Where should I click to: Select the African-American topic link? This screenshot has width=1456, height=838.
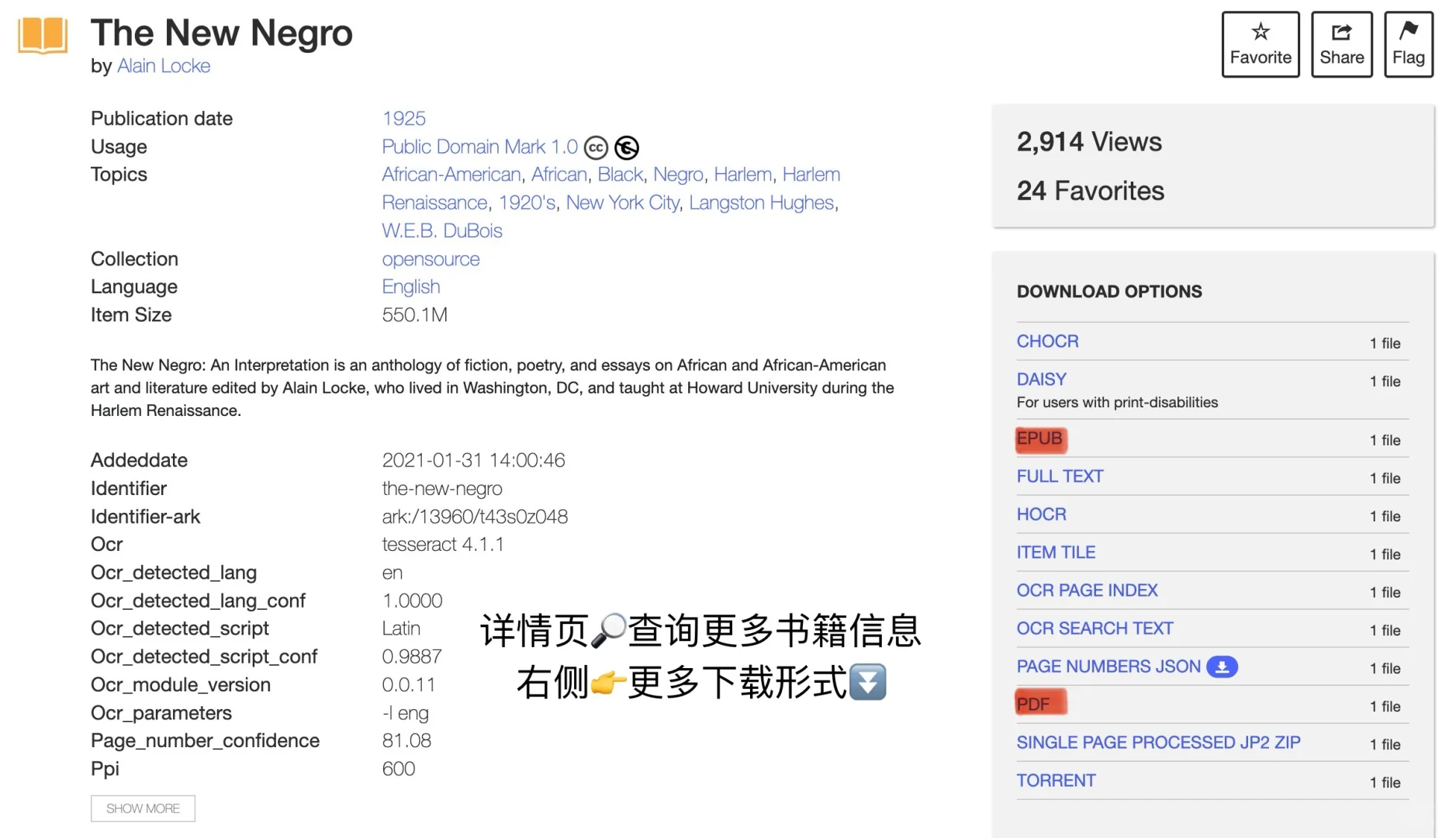(x=451, y=175)
